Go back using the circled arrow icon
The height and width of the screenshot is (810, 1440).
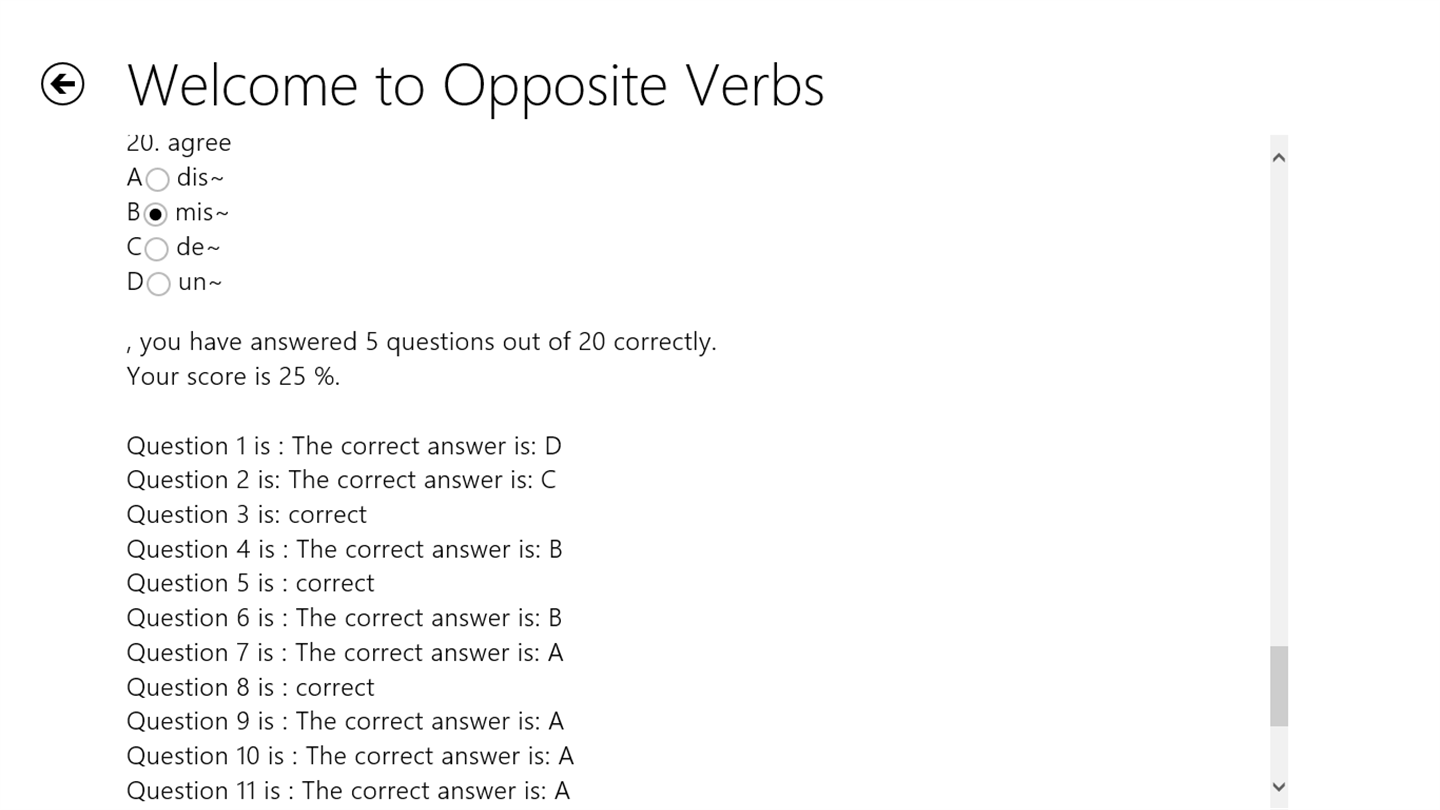tap(62, 83)
